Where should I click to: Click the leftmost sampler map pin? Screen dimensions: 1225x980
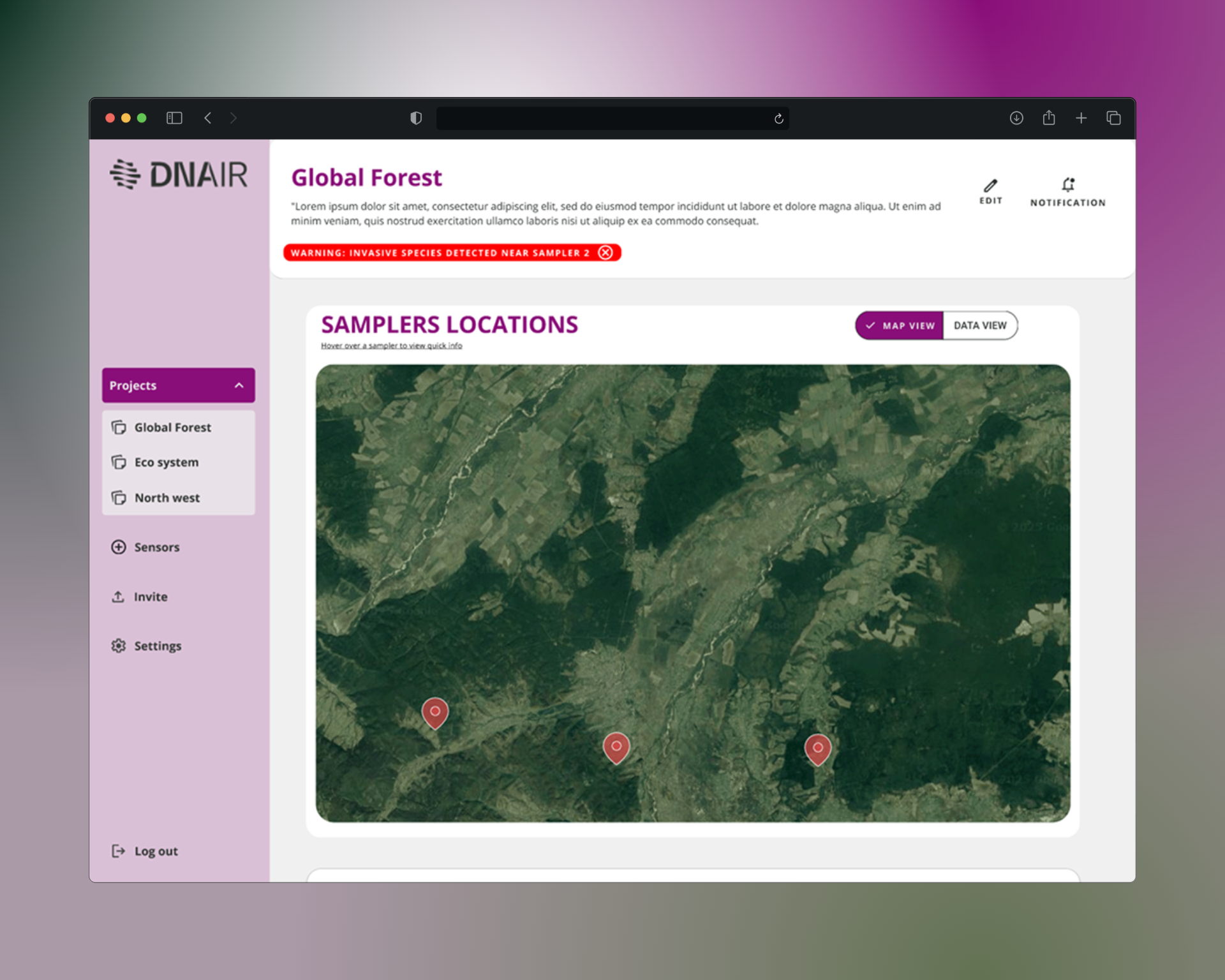pos(435,711)
